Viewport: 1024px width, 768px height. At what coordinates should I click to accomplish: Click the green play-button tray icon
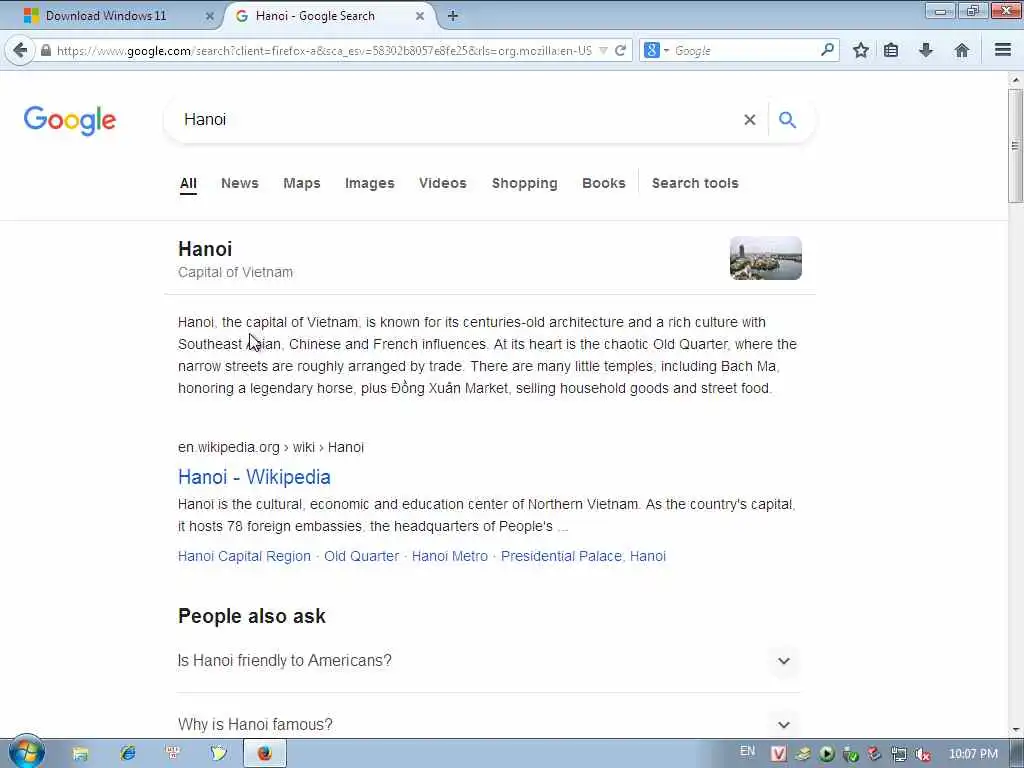coord(827,754)
